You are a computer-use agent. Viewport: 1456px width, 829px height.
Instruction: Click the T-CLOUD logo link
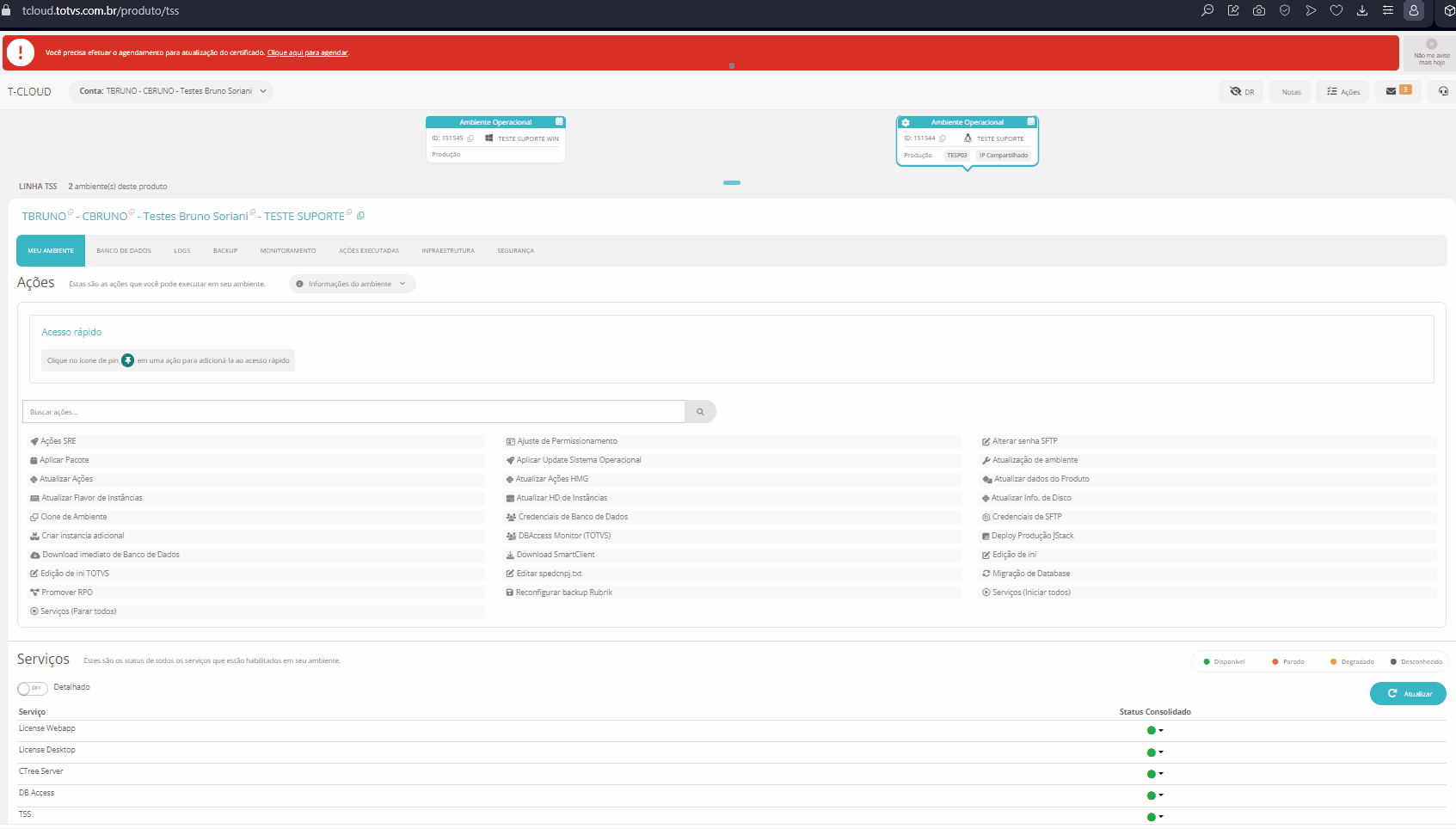(x=29, y=92)
